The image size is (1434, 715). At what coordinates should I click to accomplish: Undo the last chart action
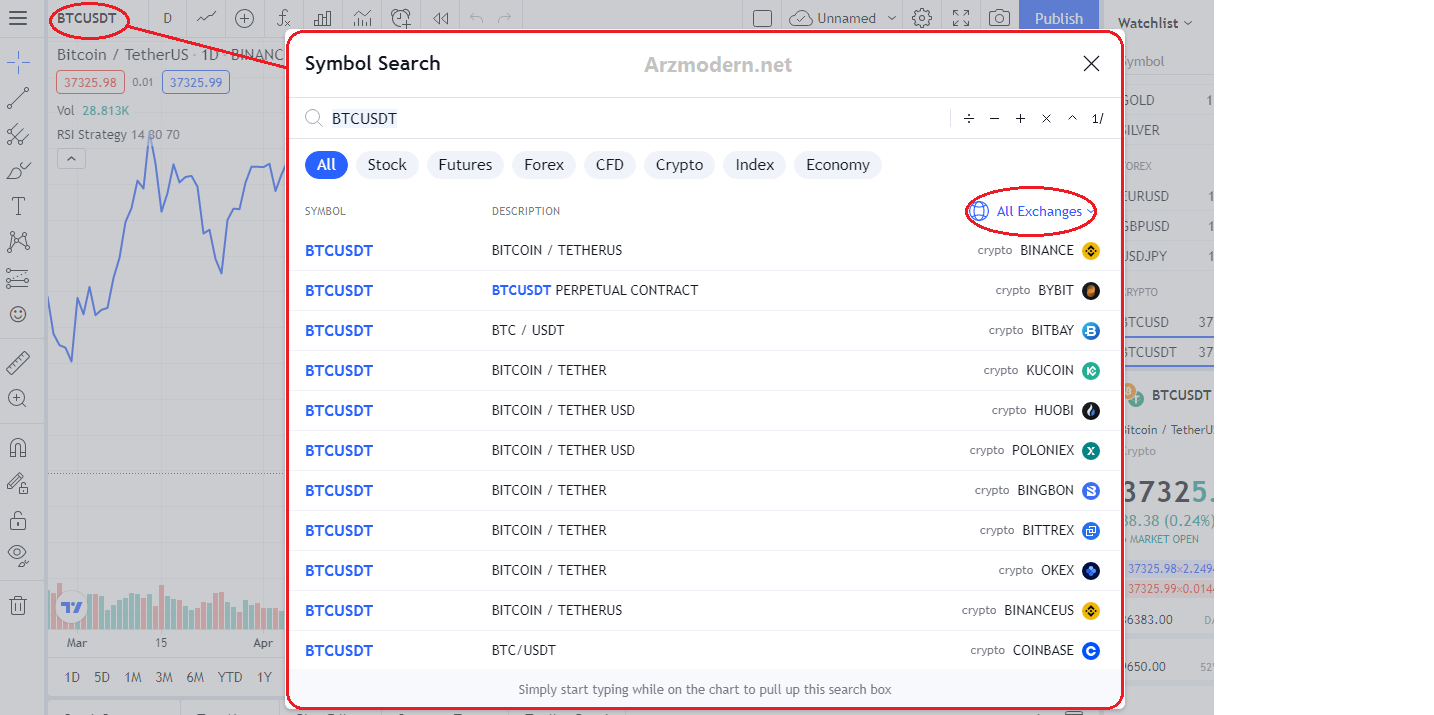(477, 18)
